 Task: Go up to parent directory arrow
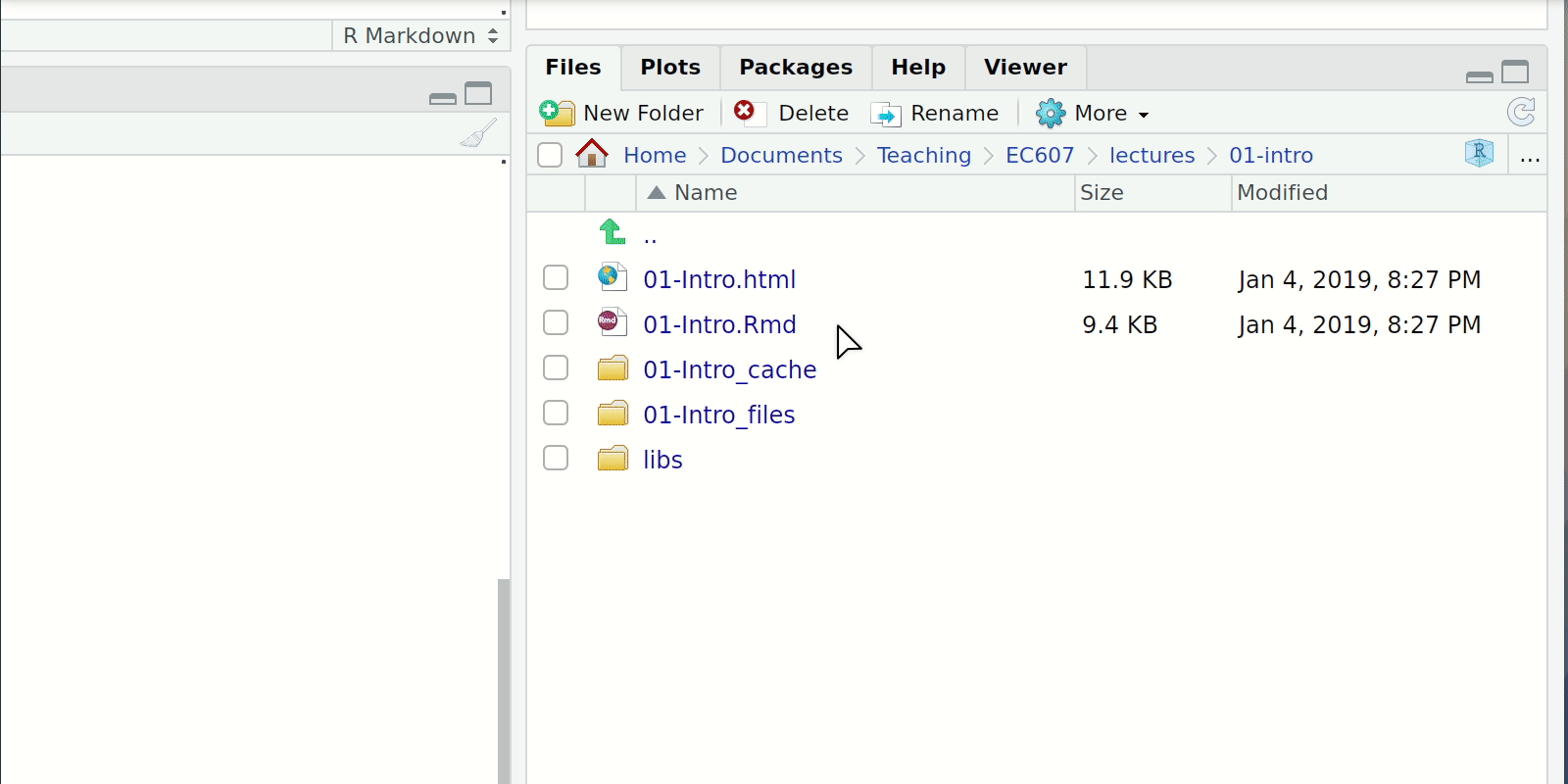[x=612, y=232]
